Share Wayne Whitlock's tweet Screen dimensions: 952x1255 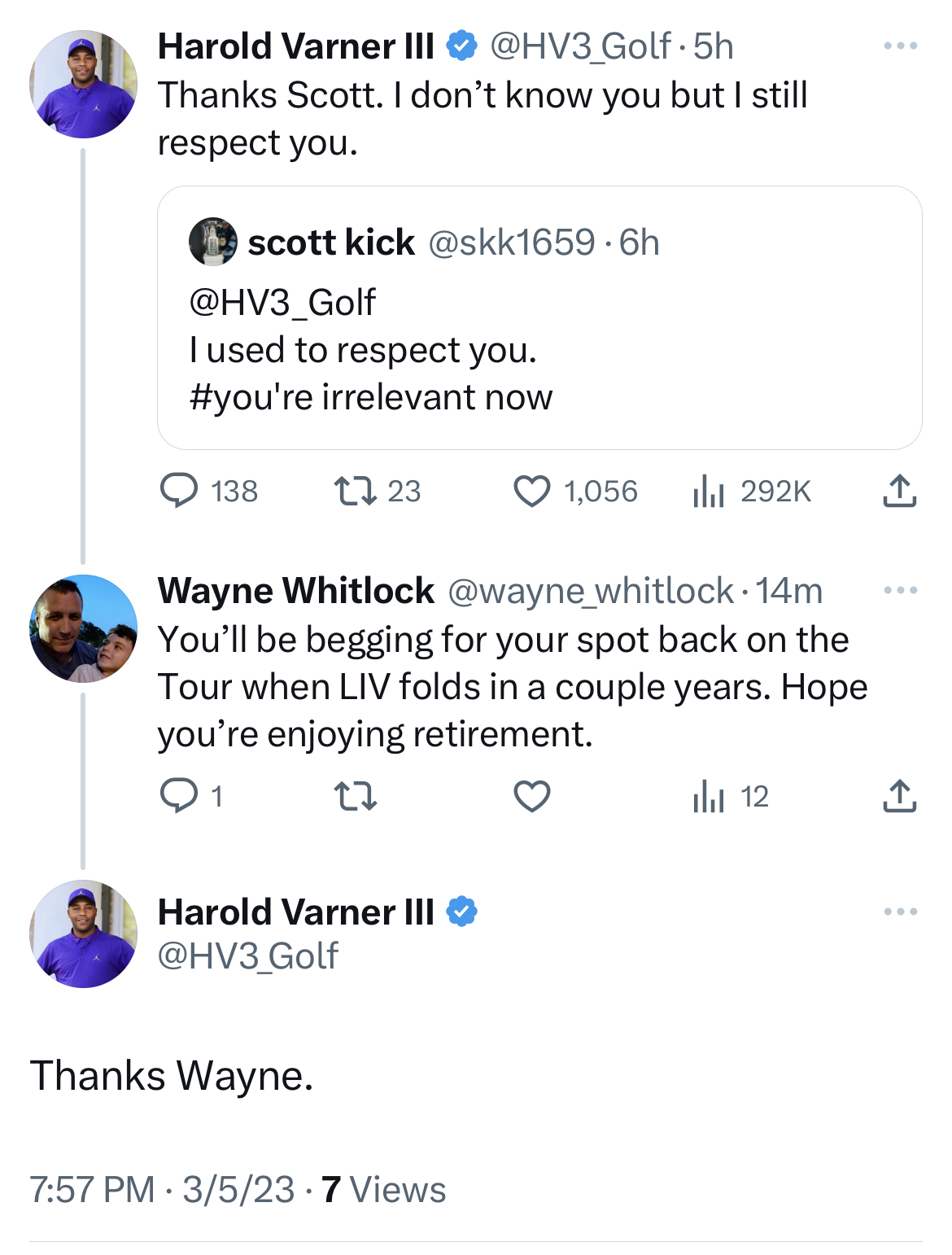tap(899, 796)
